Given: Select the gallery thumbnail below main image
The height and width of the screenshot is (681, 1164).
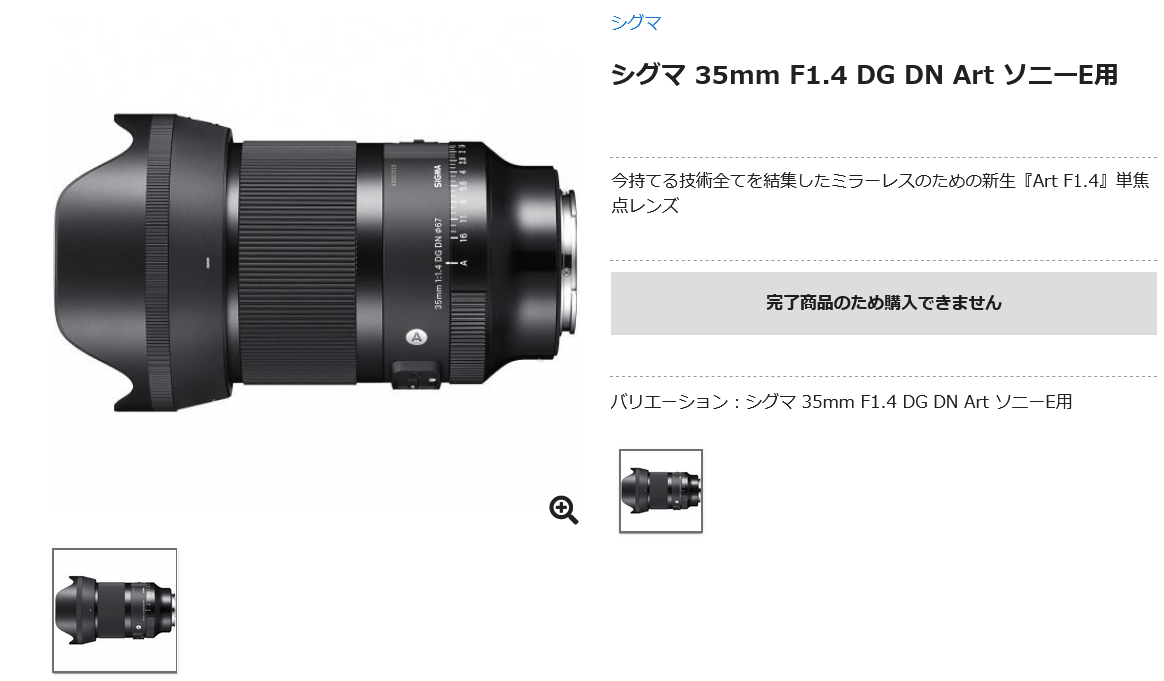Looking at the screenshot, I should [x=114, y=610].
